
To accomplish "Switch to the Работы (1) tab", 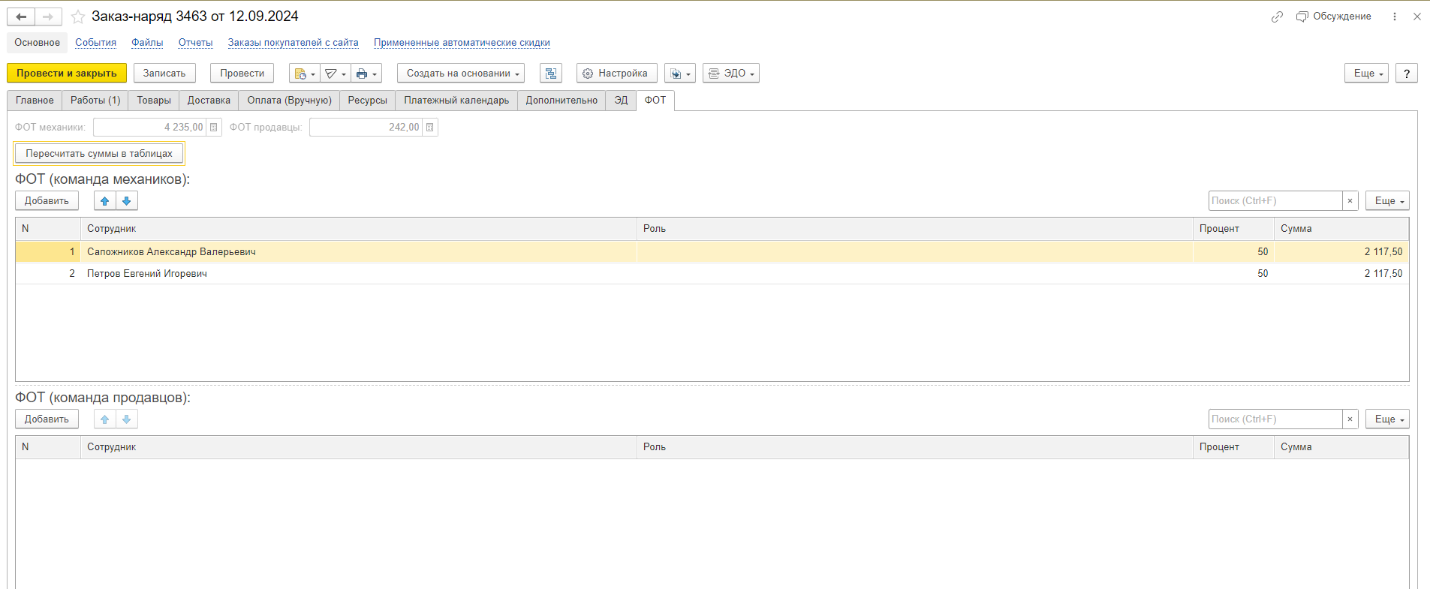I will coord(95,100).
